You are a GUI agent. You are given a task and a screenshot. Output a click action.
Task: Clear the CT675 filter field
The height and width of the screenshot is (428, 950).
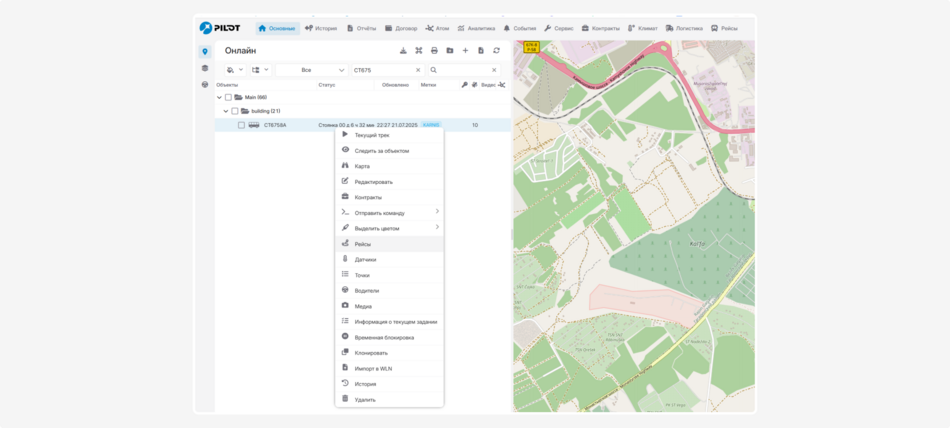[x=418, y=70]
